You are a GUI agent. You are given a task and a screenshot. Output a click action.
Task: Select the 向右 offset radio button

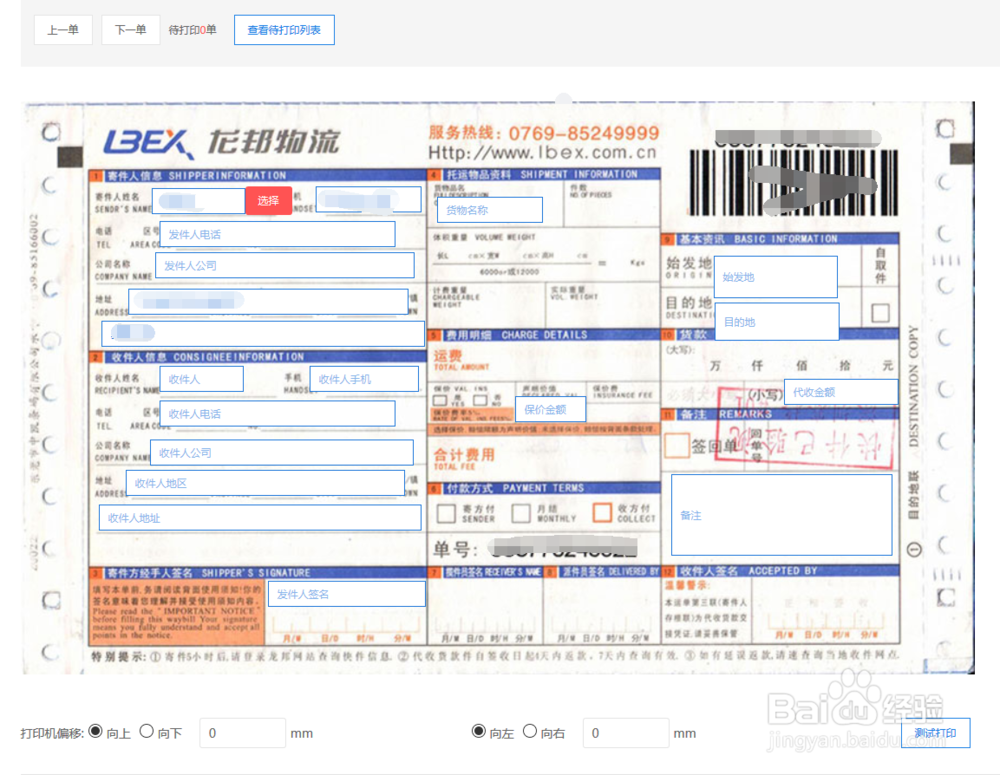tap(530, 731)
